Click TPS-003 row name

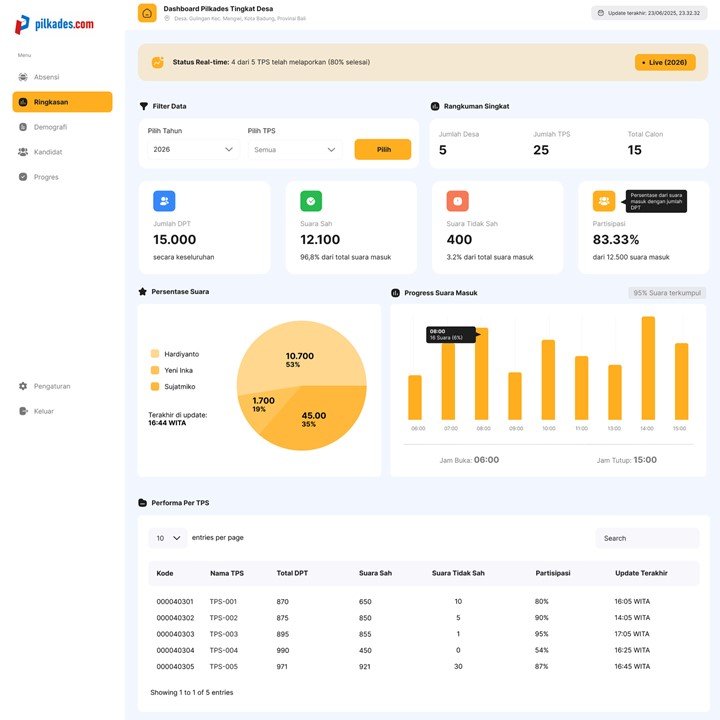pyautogui.click(x=224, y=634)
